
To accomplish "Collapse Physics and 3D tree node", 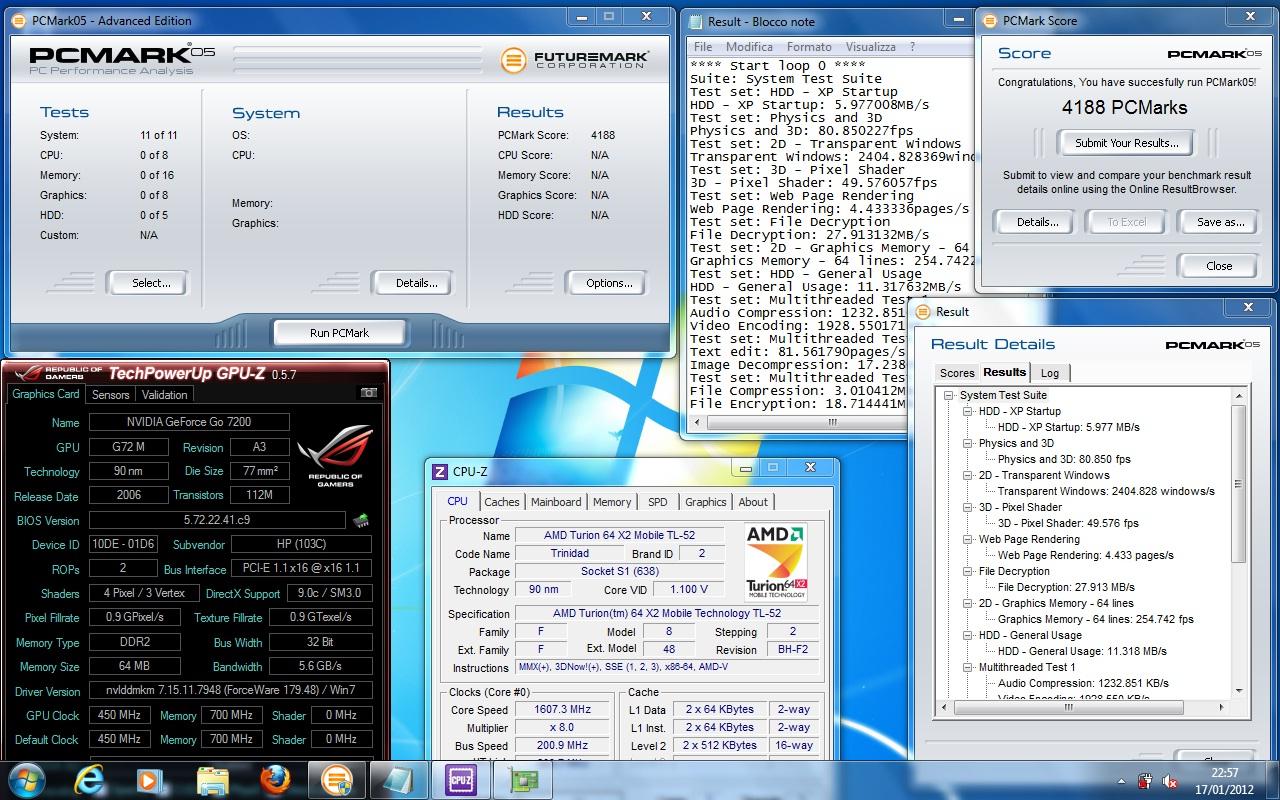I will tap(968, 443).
